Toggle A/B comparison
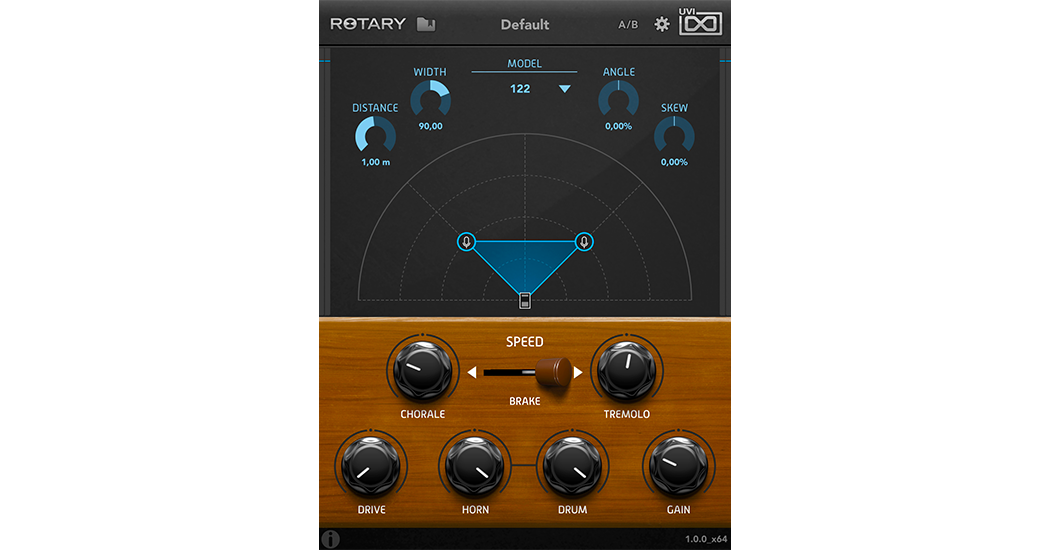The width and height of the screenshot is (1050, 550). tap(627, 25)
